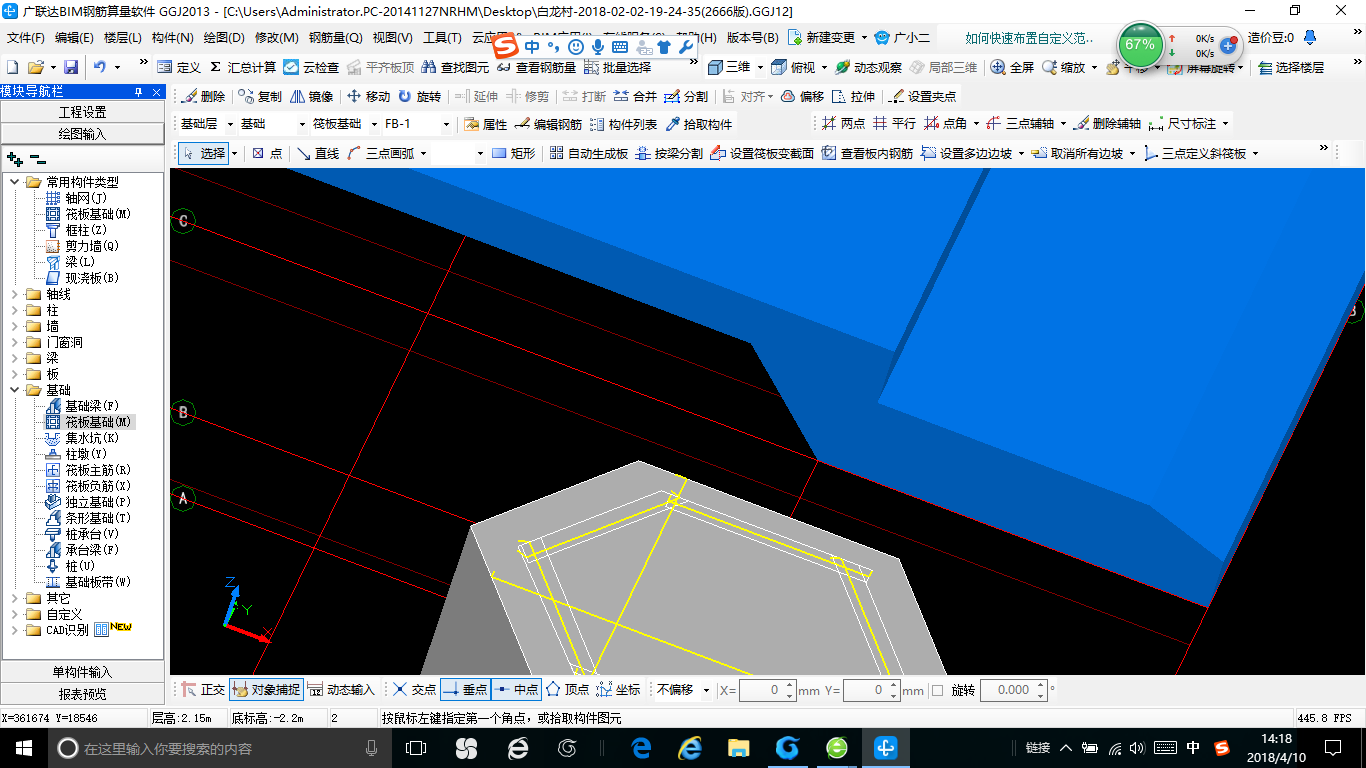Open the 视图(V) menu
The image size is (1366, 768).
click(392, 38)
